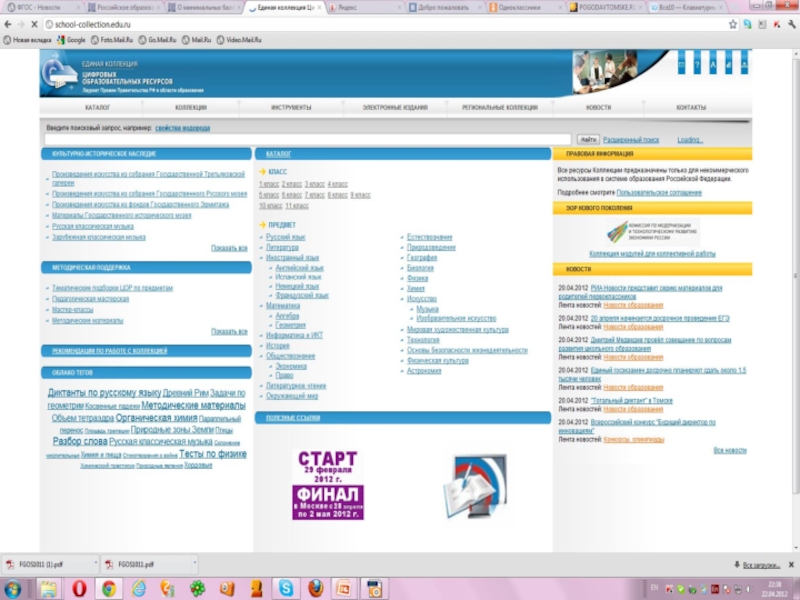
Task: Click the PowerPoint icon on the taskbar
Action: point(344,589)
